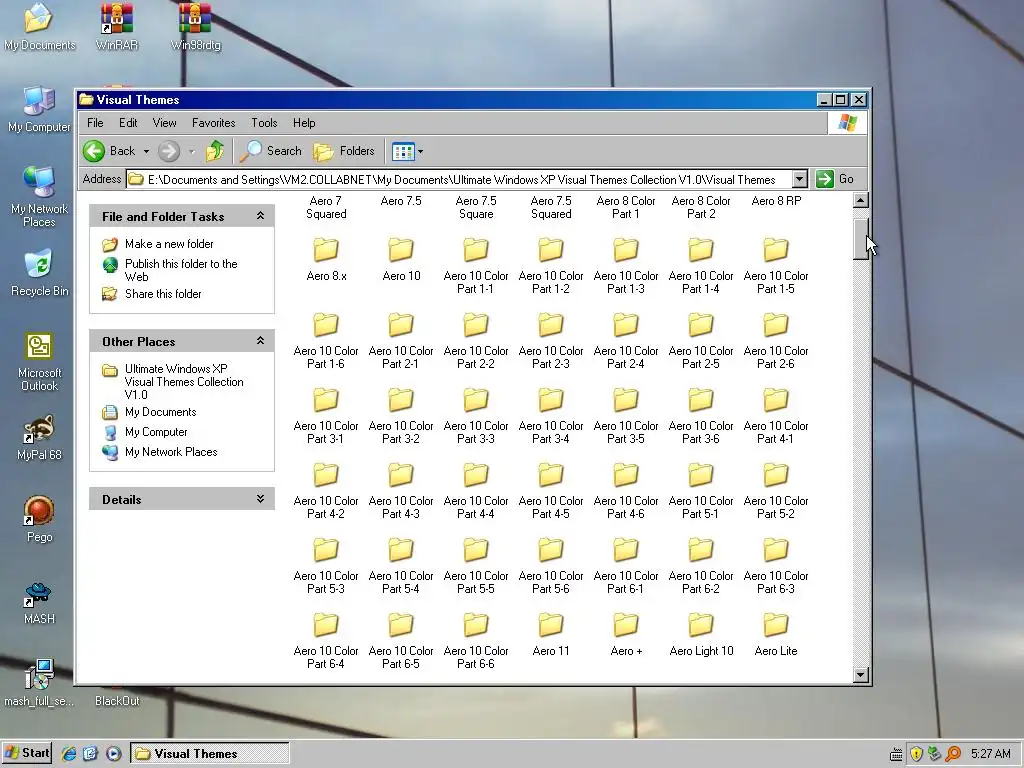Select the Aero 10 Color Part 1-5 folder
Screen dimensions: 1024x768
pos(776,266)
